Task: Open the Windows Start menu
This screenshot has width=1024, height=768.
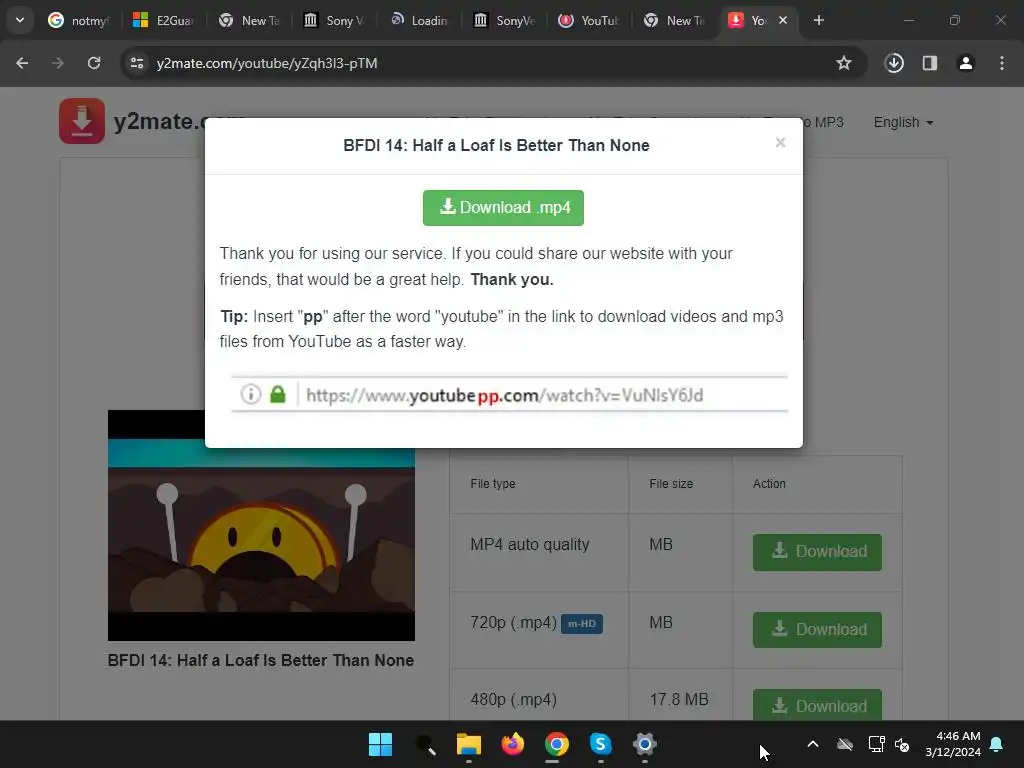Action: click(380, 744)
